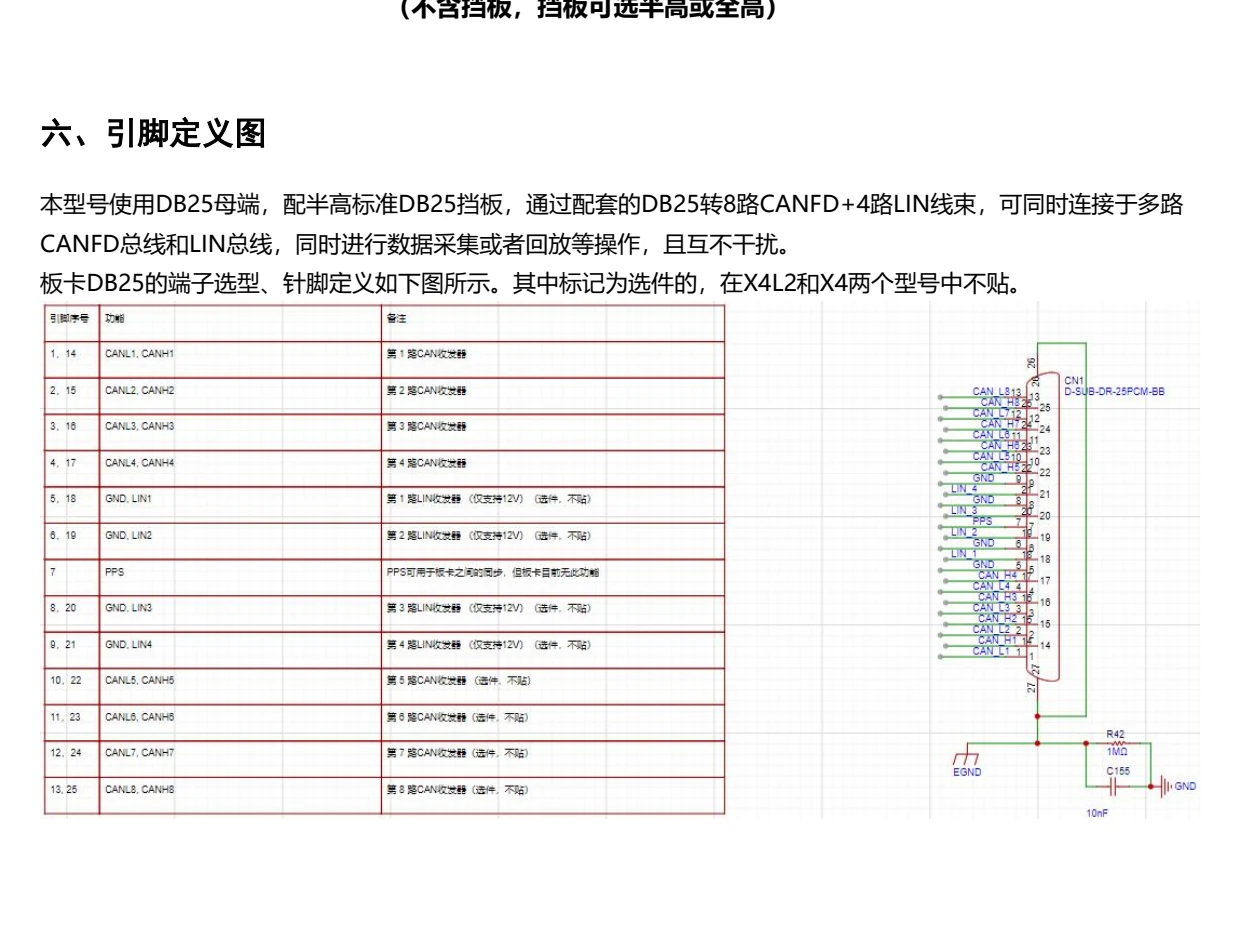Click capacitor label "C155"
The width and height of the screenshot is (1239, 929).
[x=1118, y=771]
